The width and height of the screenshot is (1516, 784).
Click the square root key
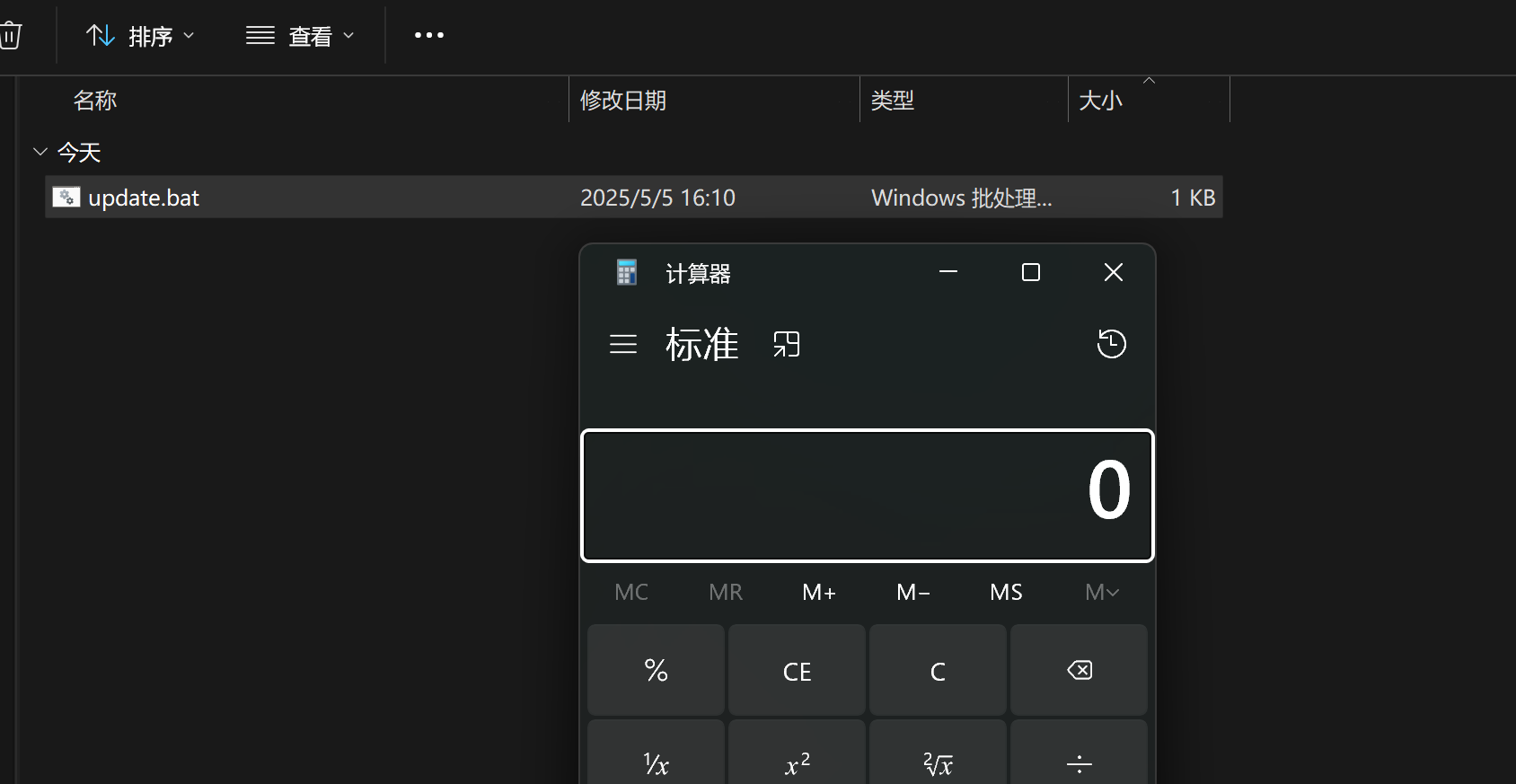939,753
